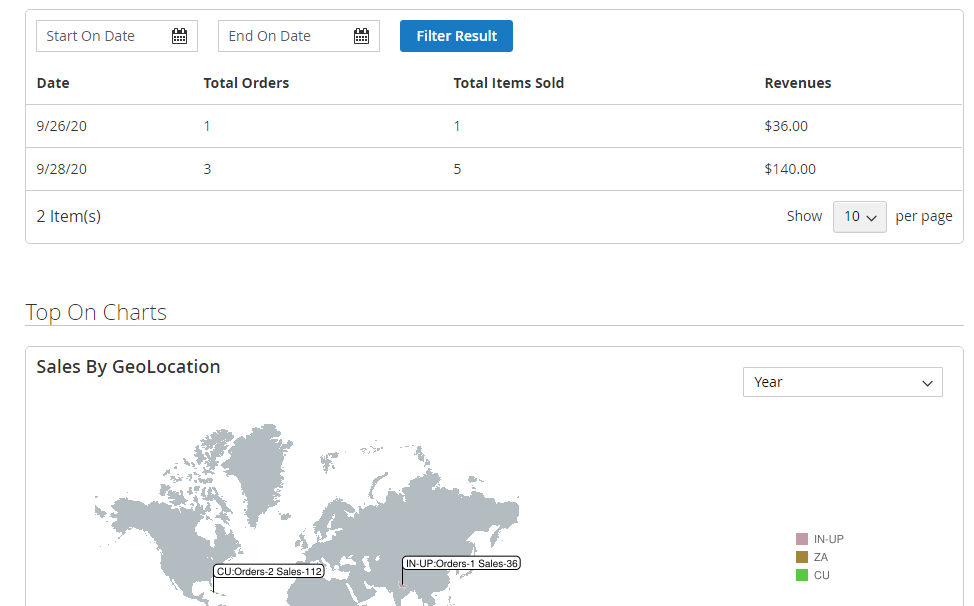
Task: Click the IN-UP:Orders-1 Sales-36 map label
Action: click(460, 563)
